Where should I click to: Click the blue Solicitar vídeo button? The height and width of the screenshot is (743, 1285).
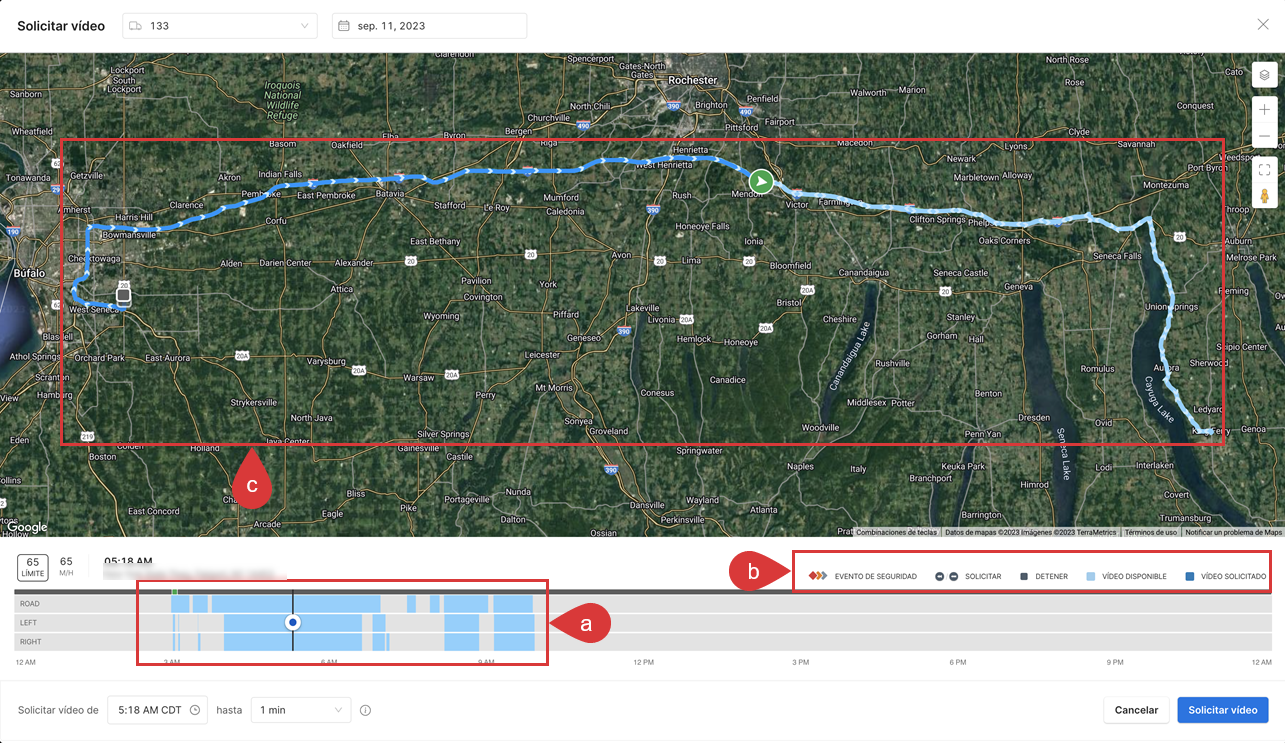(x=1223, y=710)
